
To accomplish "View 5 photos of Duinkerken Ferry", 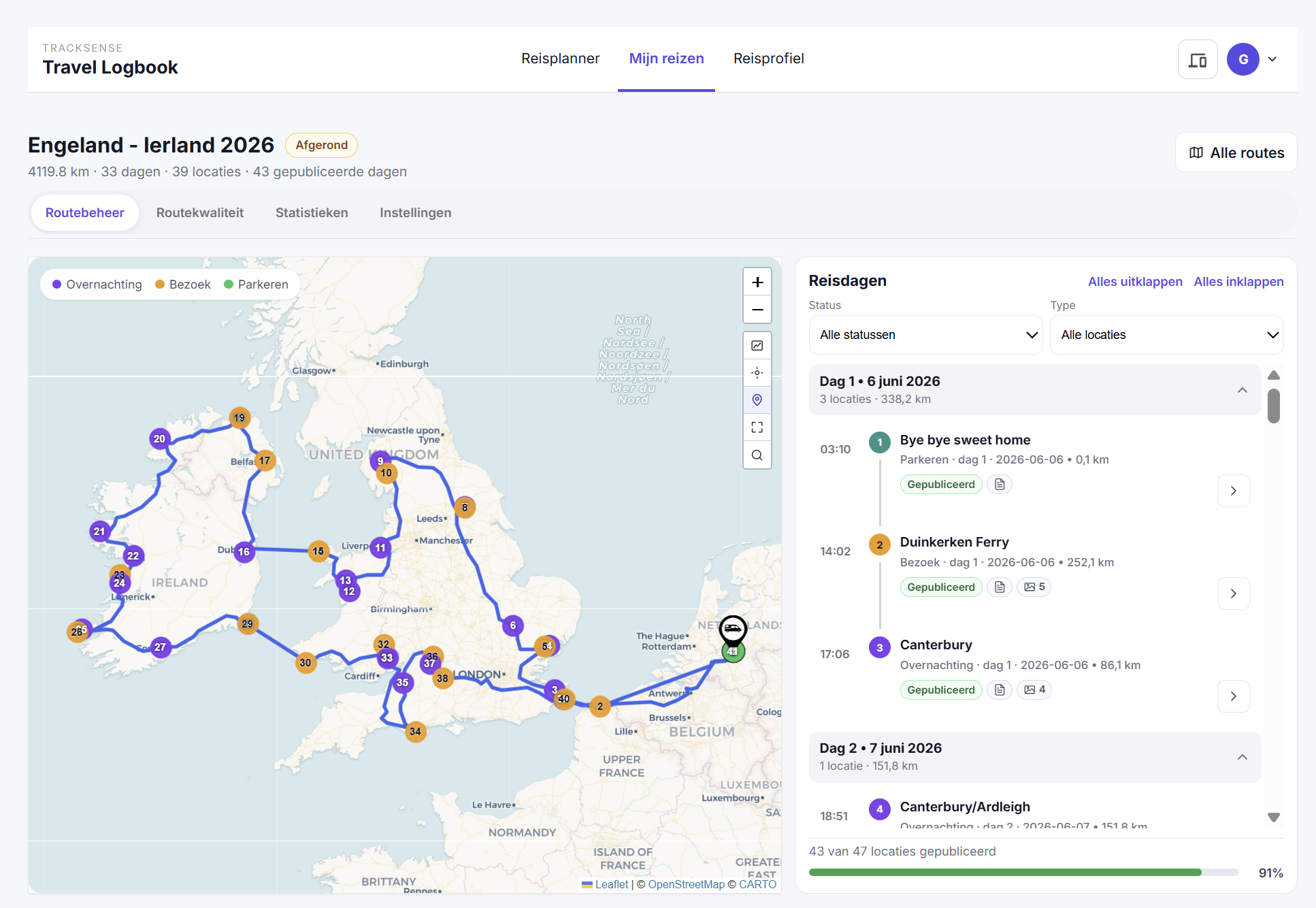I will click(x=1034, y=587).
